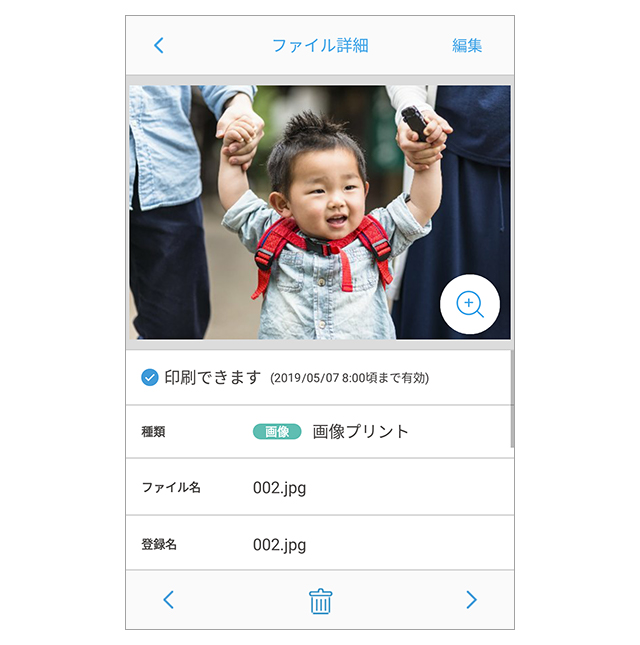
Task: Show next file with bottom right arrow
Action: click(x=471, y=599)
